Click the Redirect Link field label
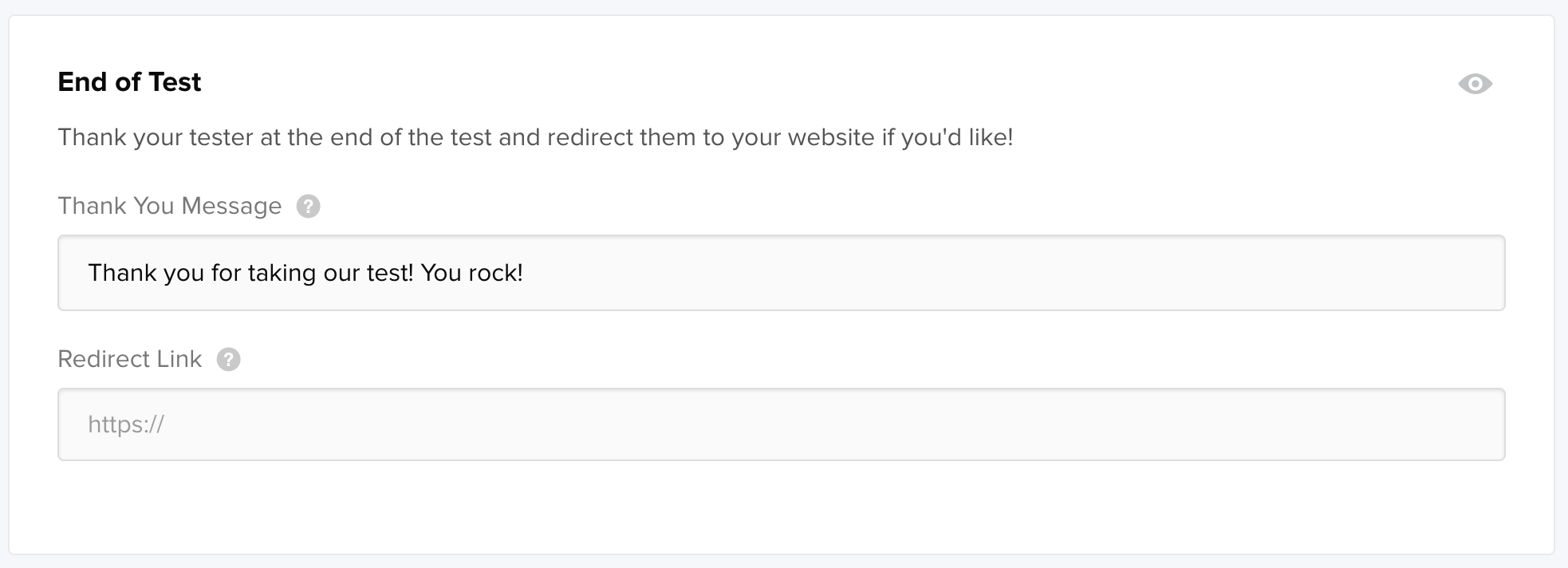 pyautogui.click(x=130, y=359)
